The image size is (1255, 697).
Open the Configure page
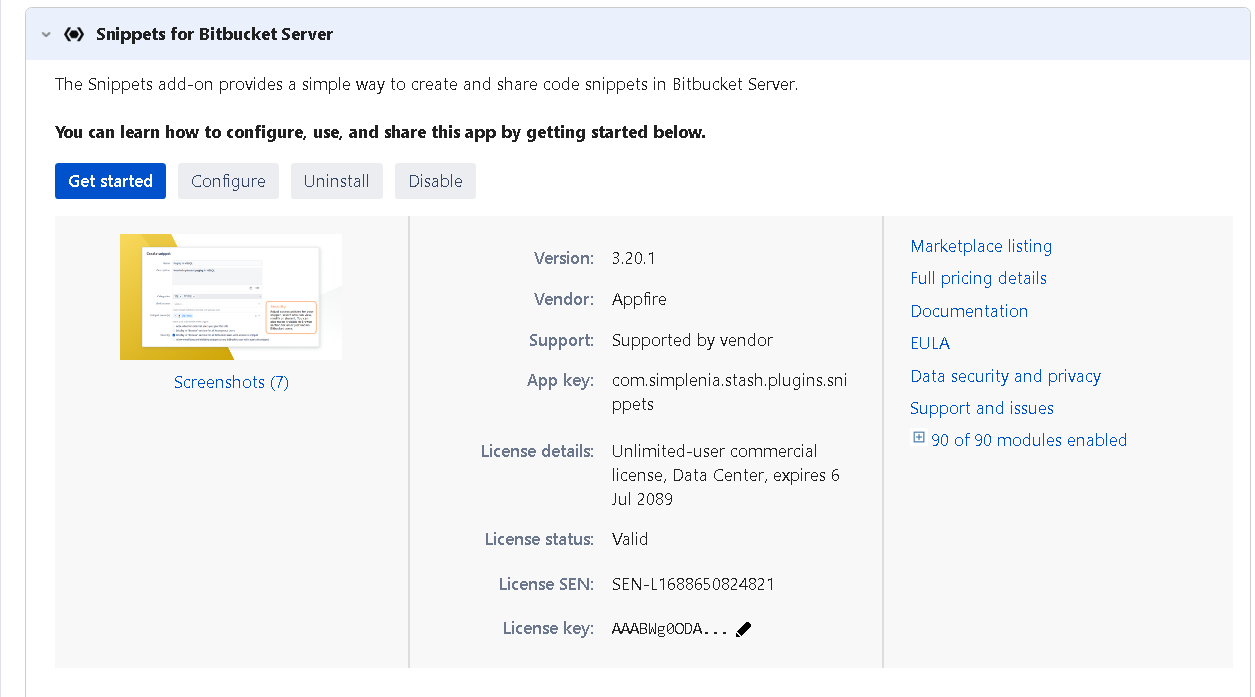click(228, 181)
